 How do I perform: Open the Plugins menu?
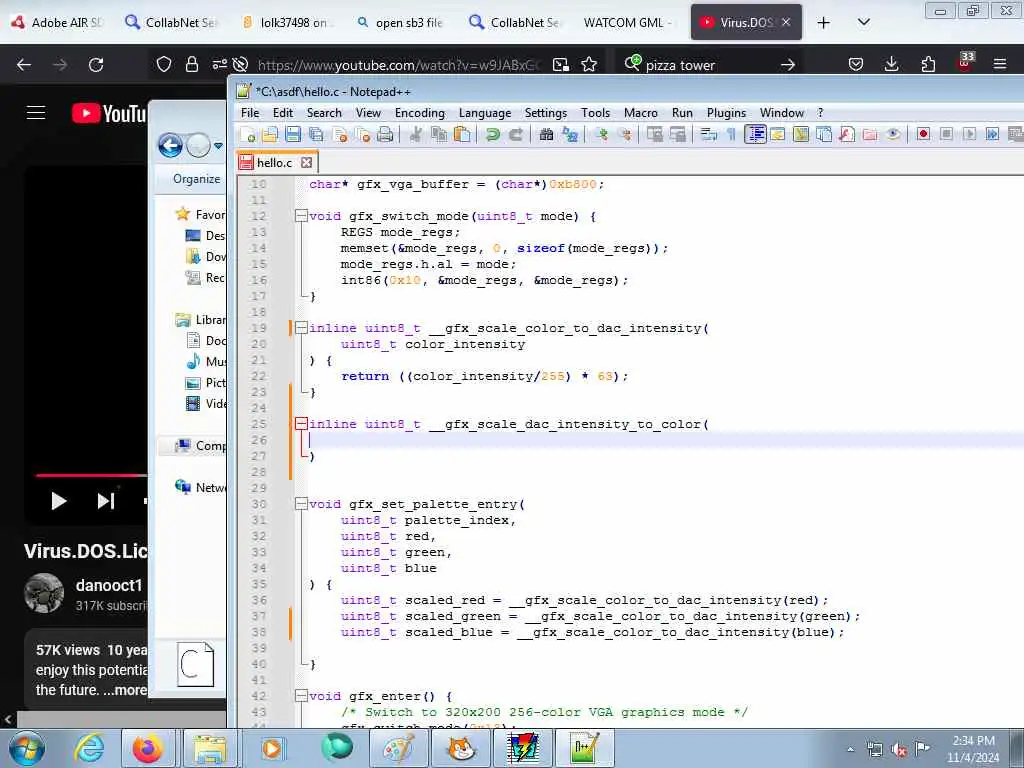click(726, 113)
